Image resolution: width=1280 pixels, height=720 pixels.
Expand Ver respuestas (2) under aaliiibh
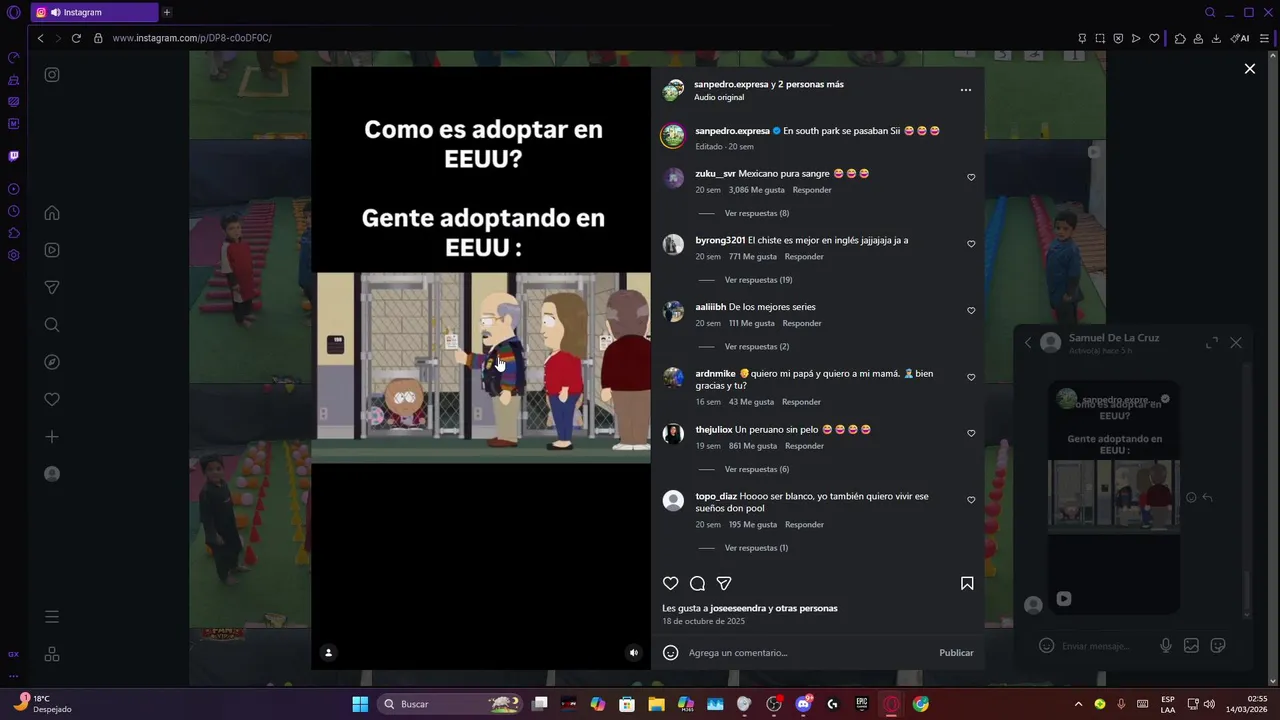(756, 346)
